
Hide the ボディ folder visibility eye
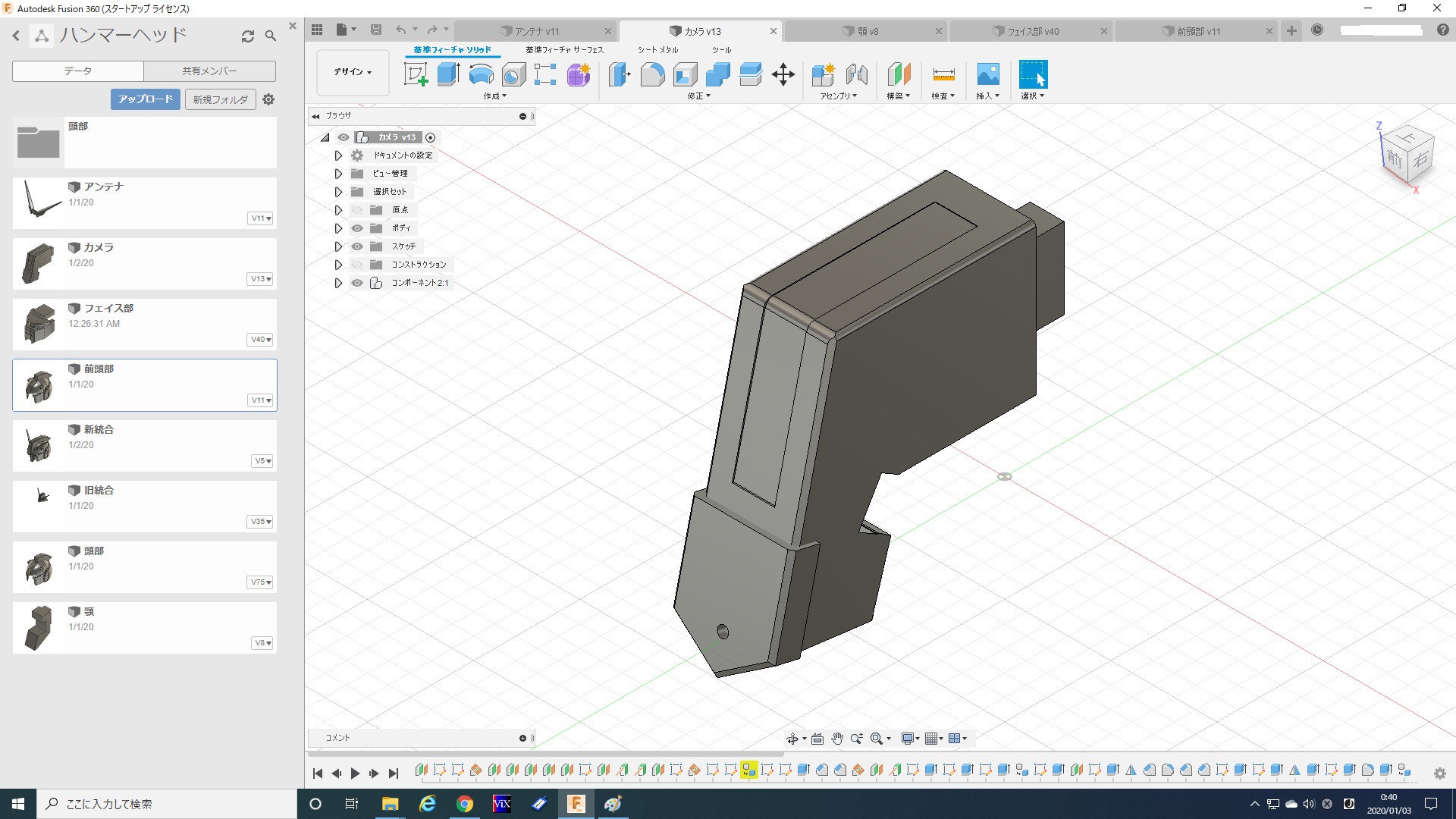pyautogui.click(x=357, y=228)
